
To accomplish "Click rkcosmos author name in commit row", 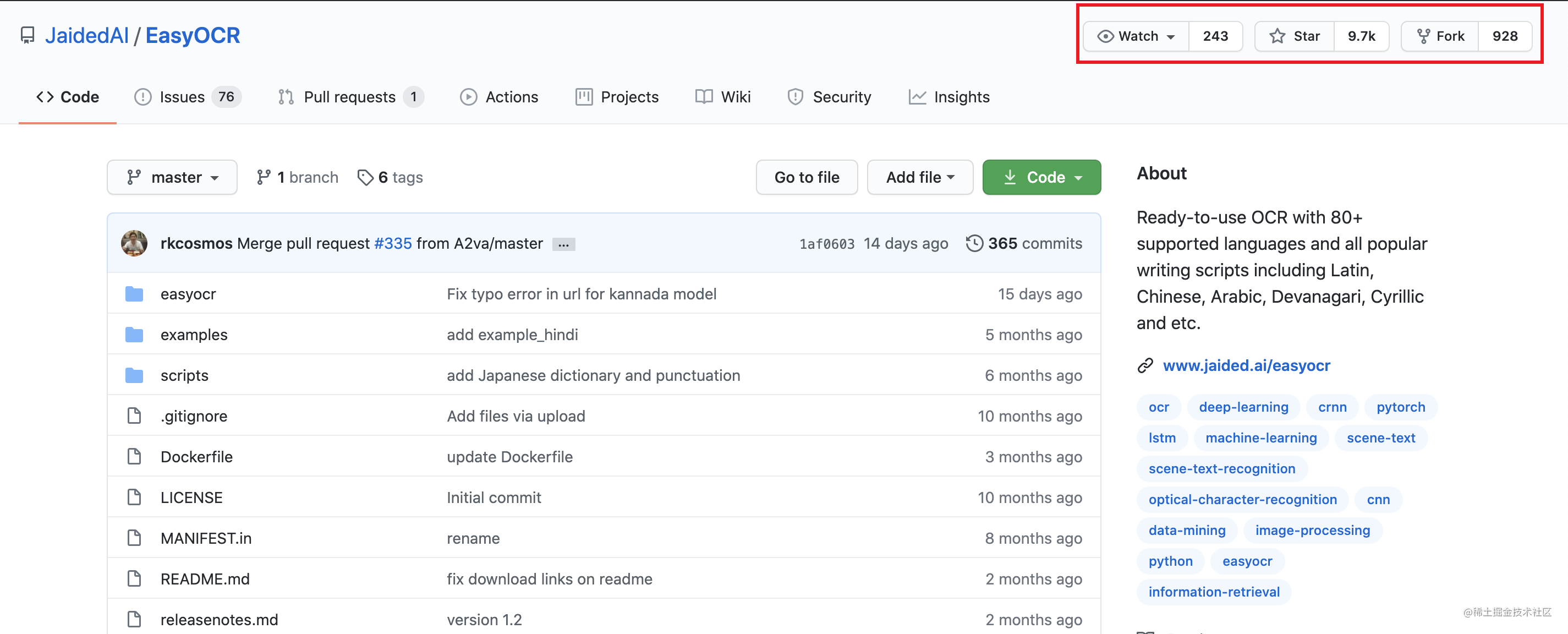I will (x=196, y=244).
